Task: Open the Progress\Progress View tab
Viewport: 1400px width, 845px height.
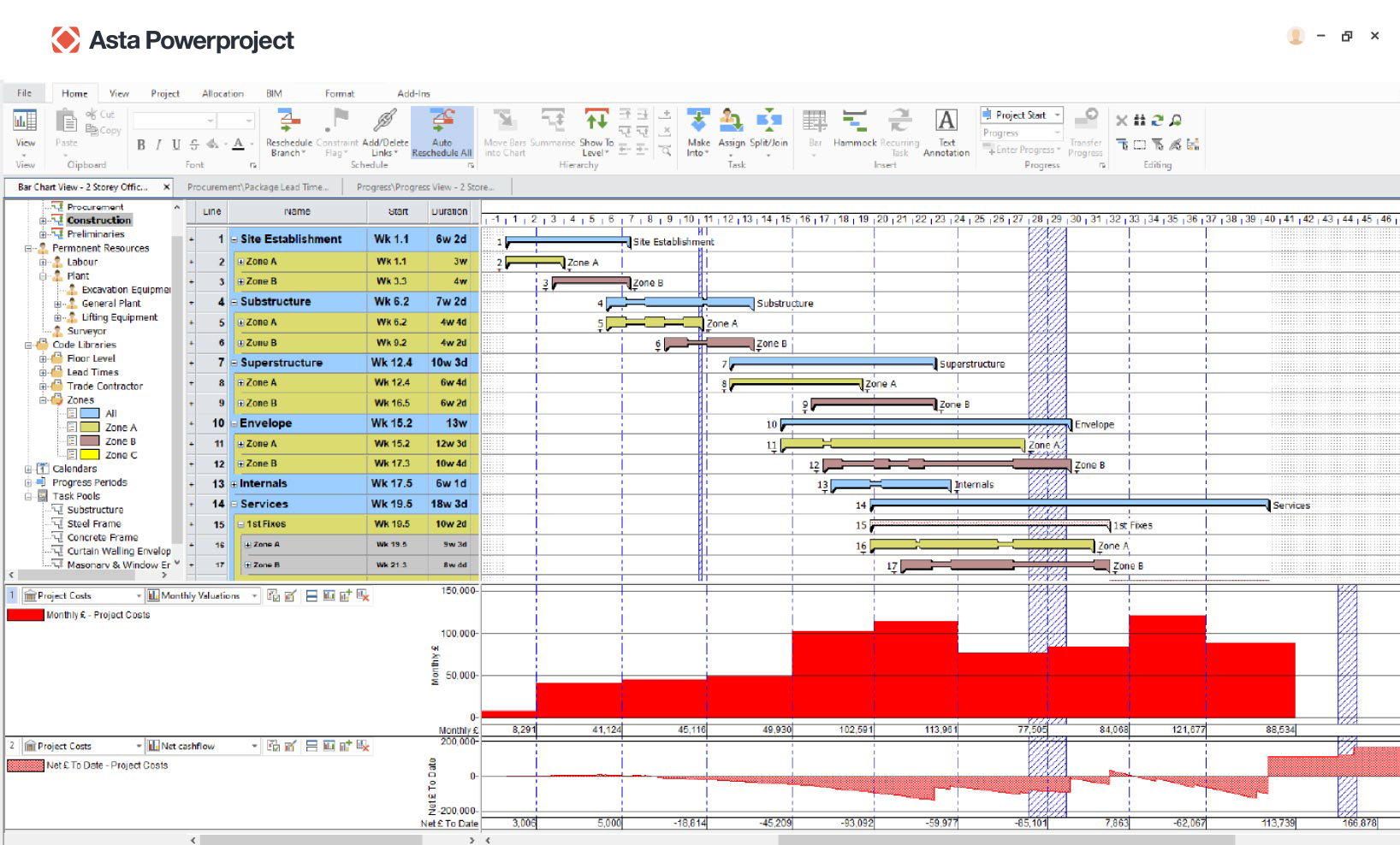Action: pos(425,187)
